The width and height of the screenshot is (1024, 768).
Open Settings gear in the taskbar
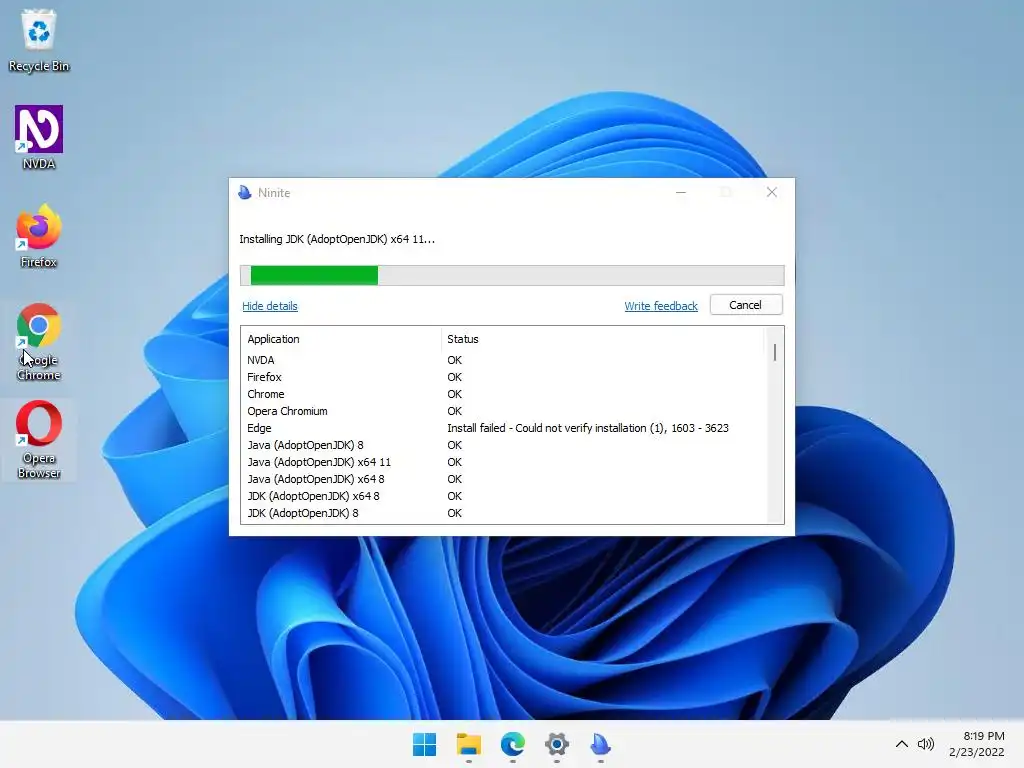[x=556, y=744]
